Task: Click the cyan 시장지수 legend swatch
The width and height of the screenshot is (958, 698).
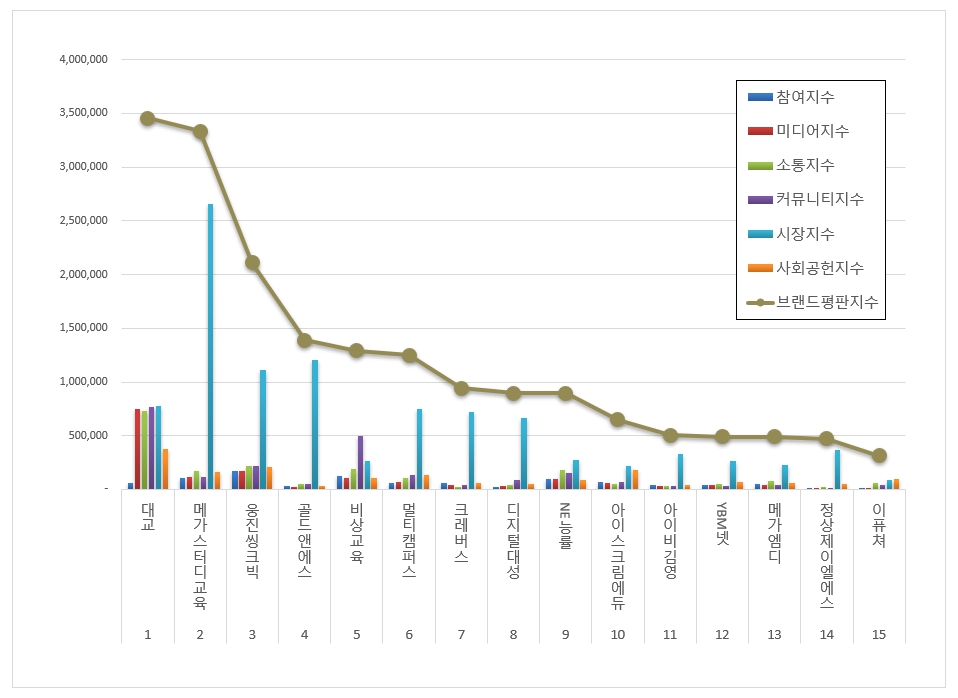Action: [x=760, y=234]
